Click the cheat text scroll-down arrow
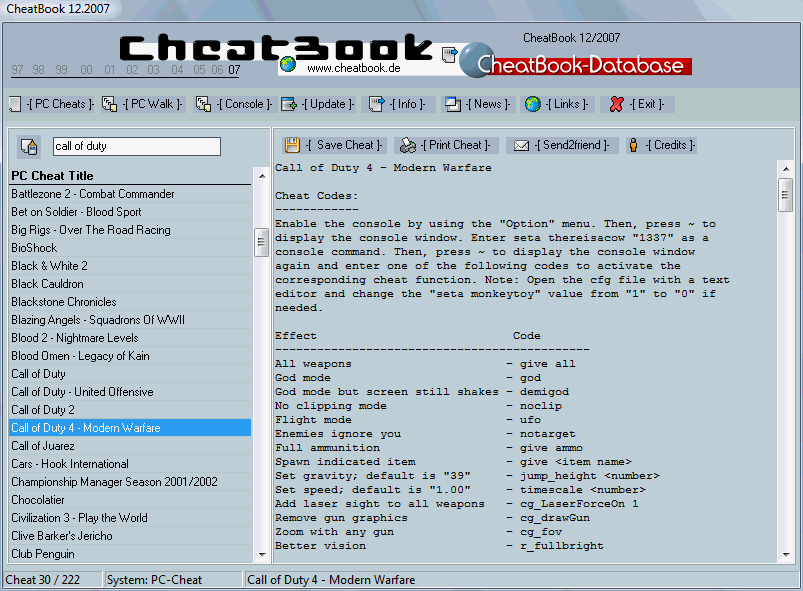The width and height of the screenshot is (803, 591). tap(786, 555)
